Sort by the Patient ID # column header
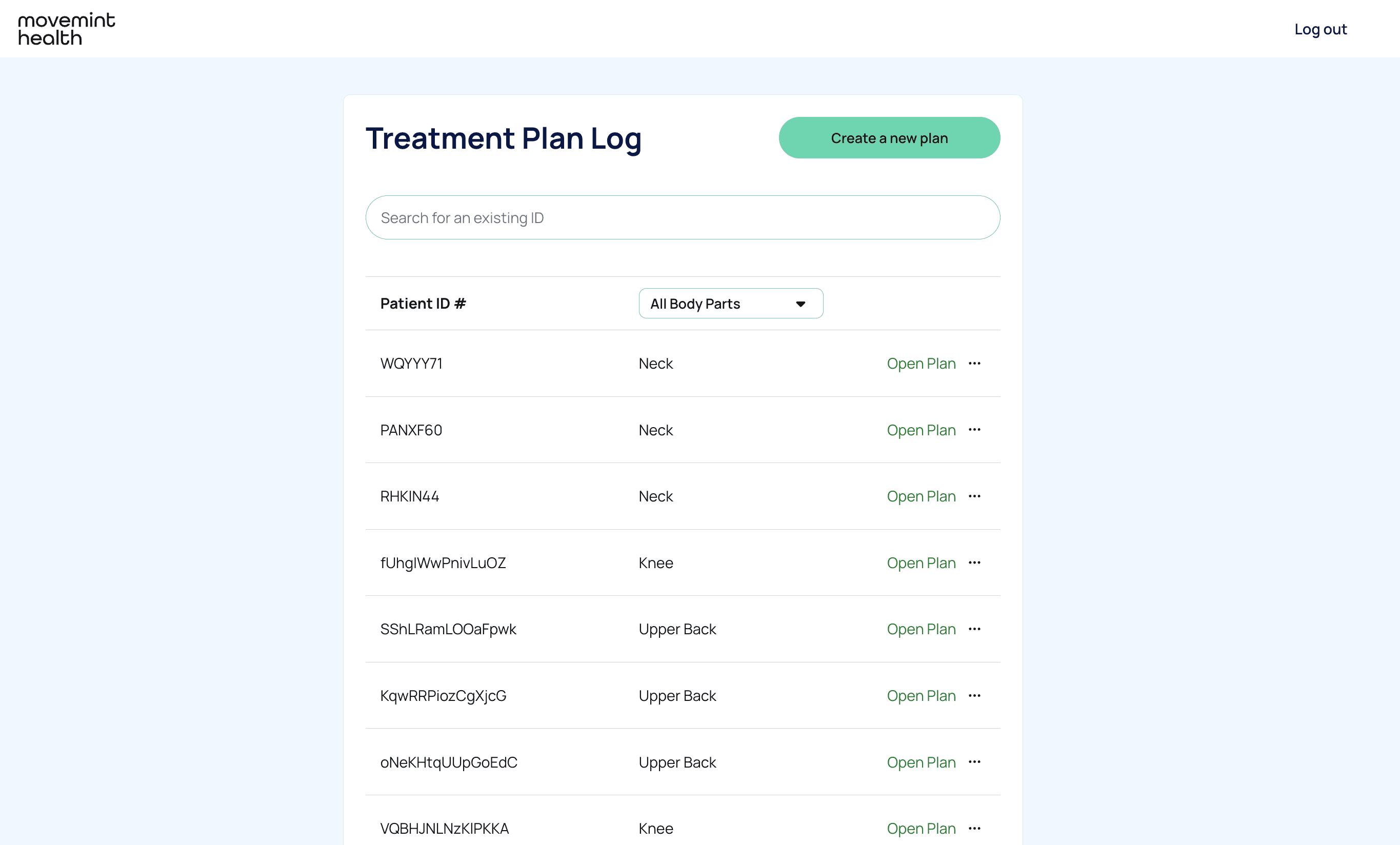 [423, 304]
